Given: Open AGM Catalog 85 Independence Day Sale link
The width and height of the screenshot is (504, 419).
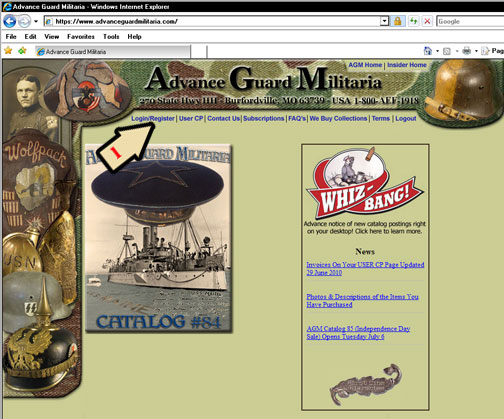Looking at the screenshot, I should pos(358,333).
